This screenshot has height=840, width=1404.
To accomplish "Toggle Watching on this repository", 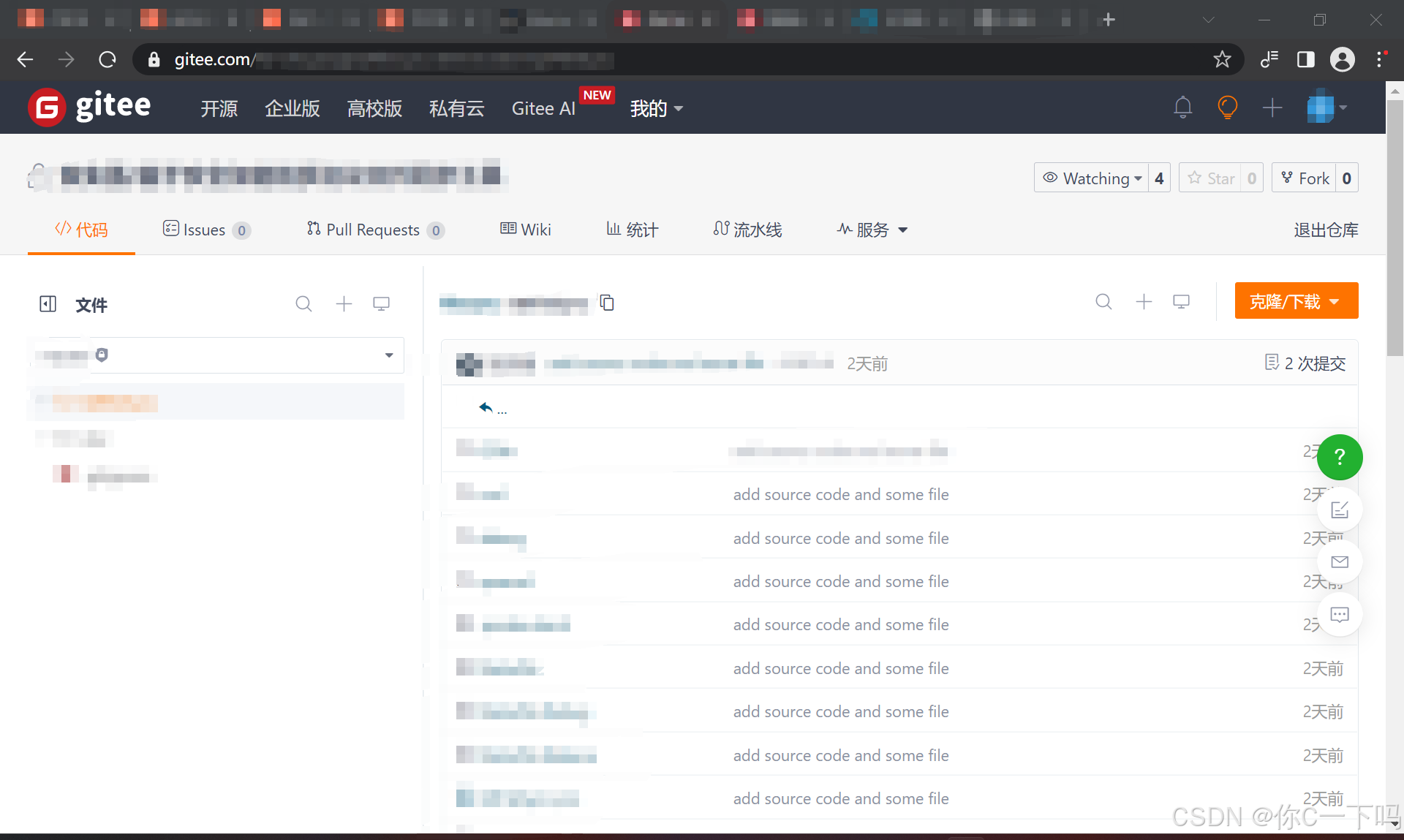I will coord(1092,178).
